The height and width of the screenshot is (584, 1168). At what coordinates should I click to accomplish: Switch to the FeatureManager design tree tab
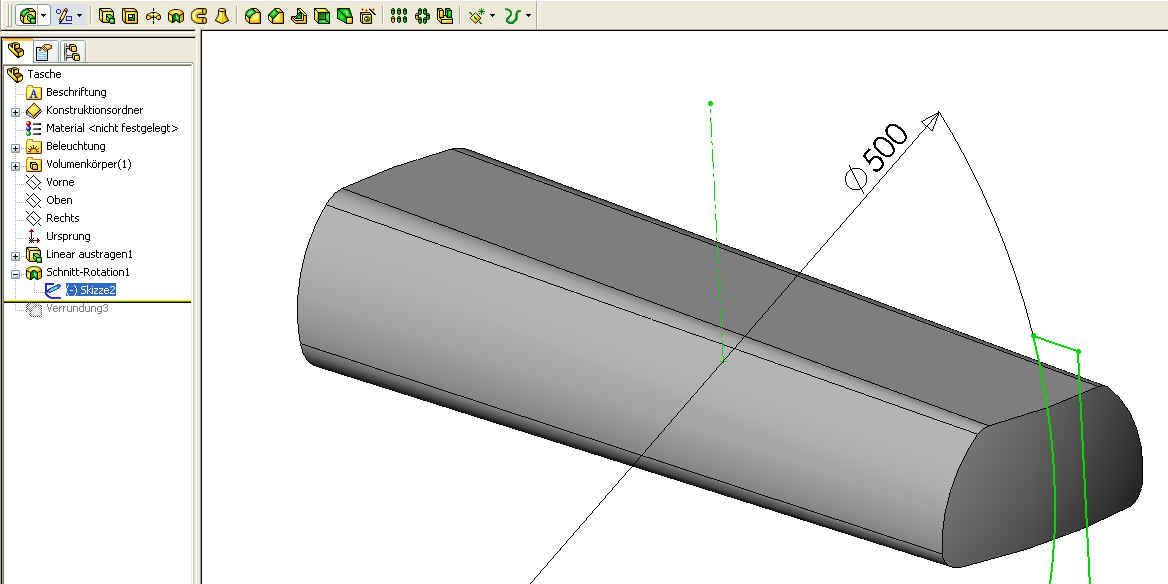(16, 51)
